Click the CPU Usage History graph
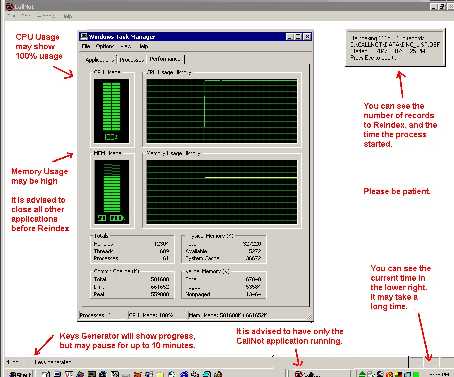This screenshot has height=377, width=454. click(222, 111)
